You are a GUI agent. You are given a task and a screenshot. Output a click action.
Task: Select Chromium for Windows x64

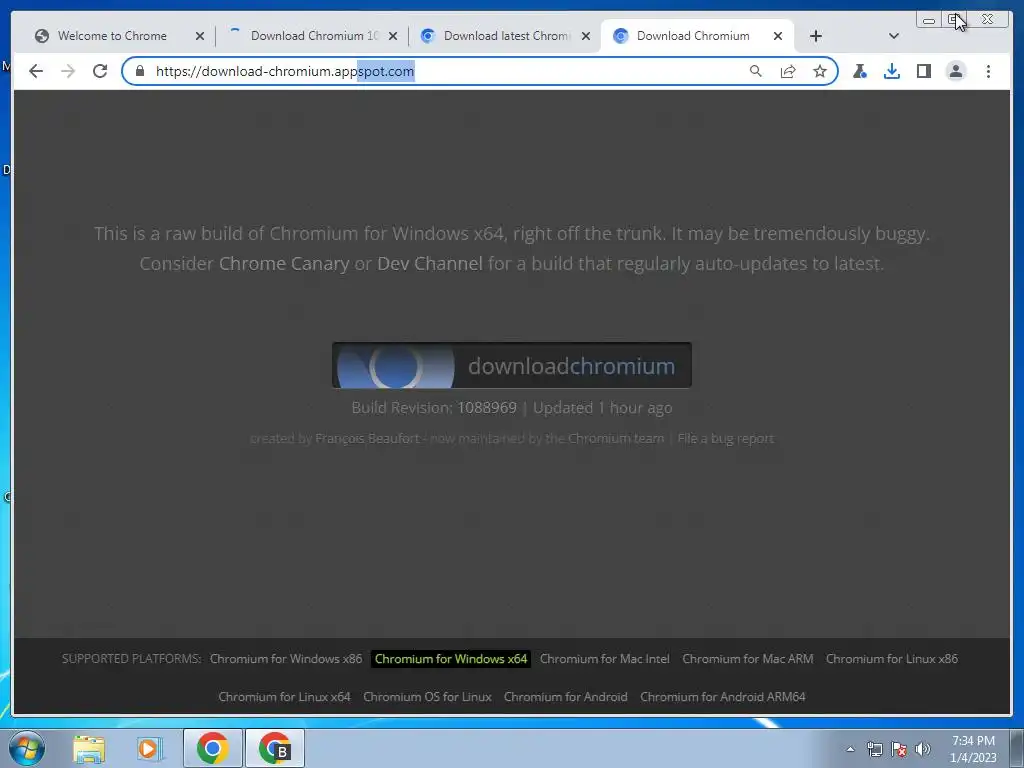tap(451, 659)
